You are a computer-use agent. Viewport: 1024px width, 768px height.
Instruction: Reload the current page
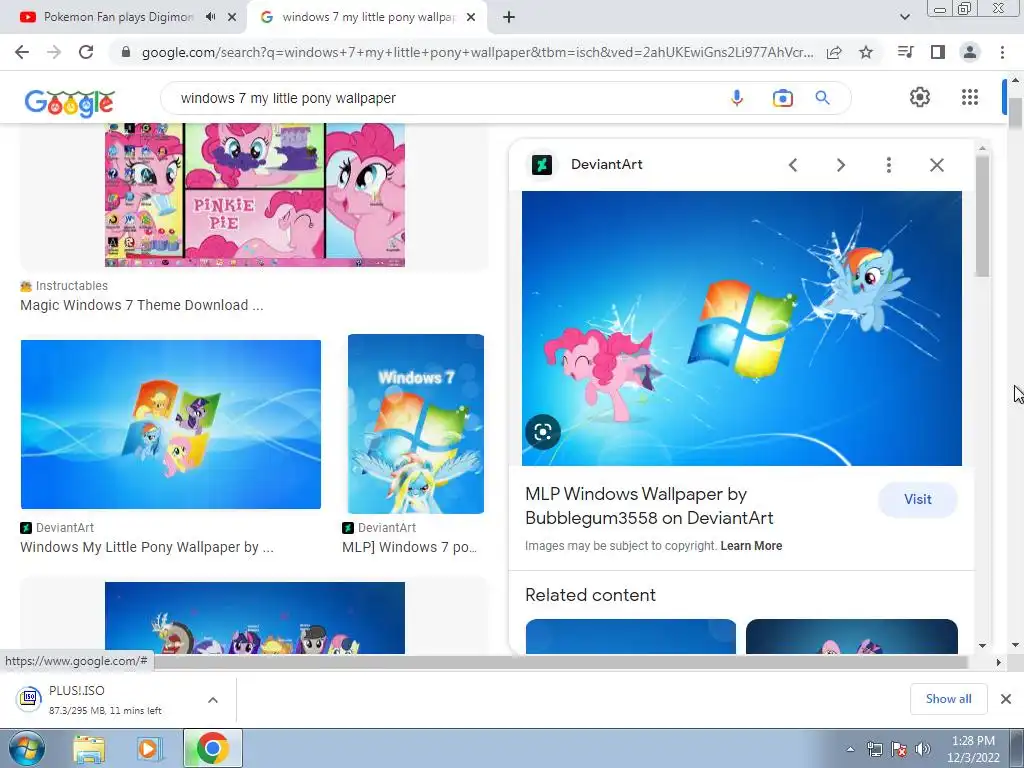point(86,52)
